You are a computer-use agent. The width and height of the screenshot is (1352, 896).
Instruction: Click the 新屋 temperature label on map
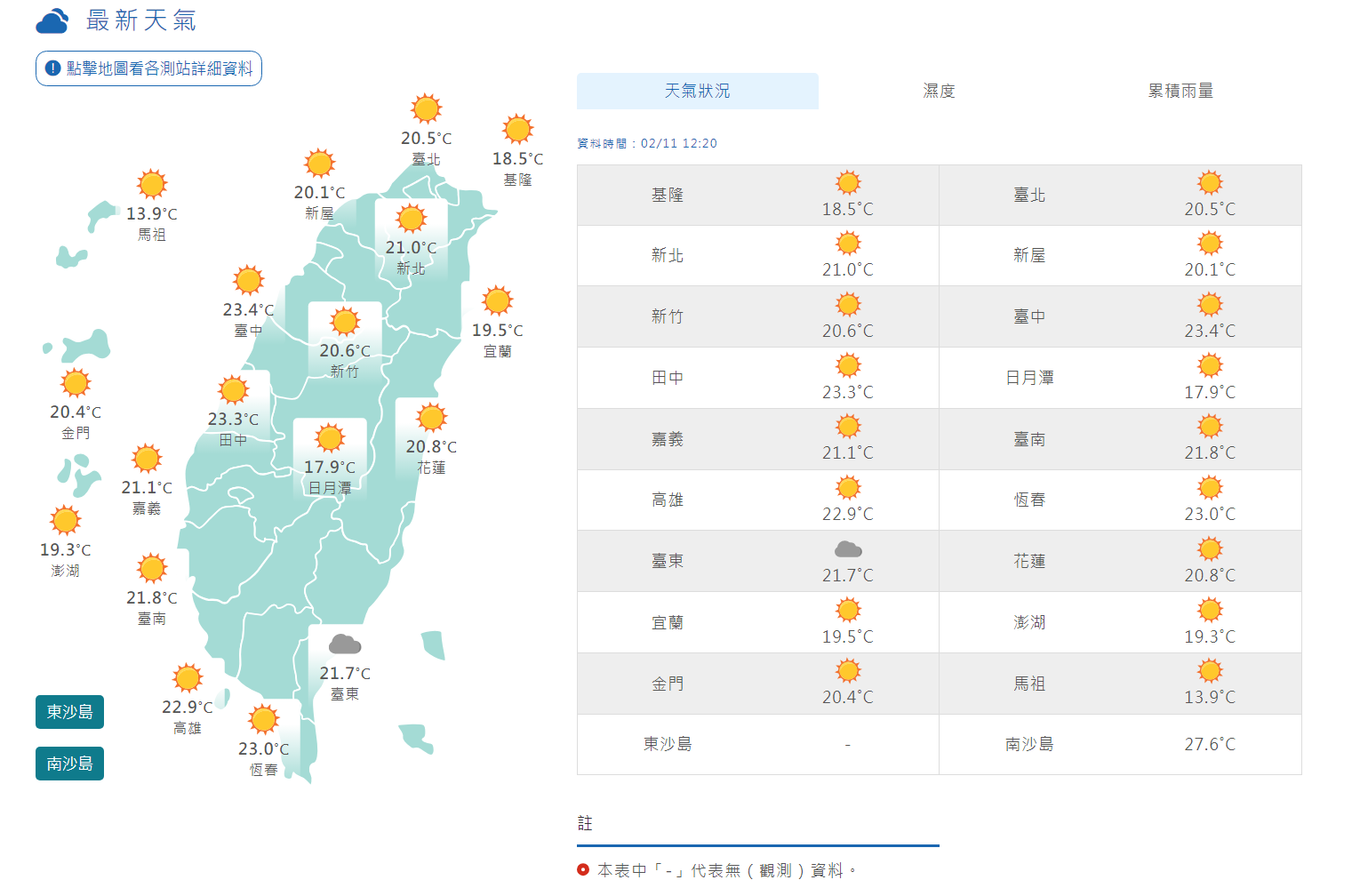(x=319, y=193)
